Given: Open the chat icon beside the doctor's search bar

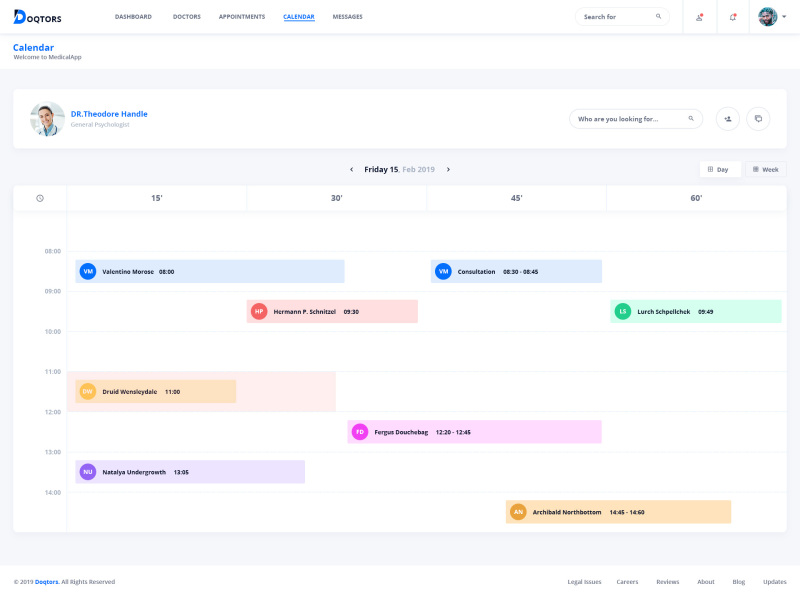Looking at the screenshot, I should [x=758, y=118].
